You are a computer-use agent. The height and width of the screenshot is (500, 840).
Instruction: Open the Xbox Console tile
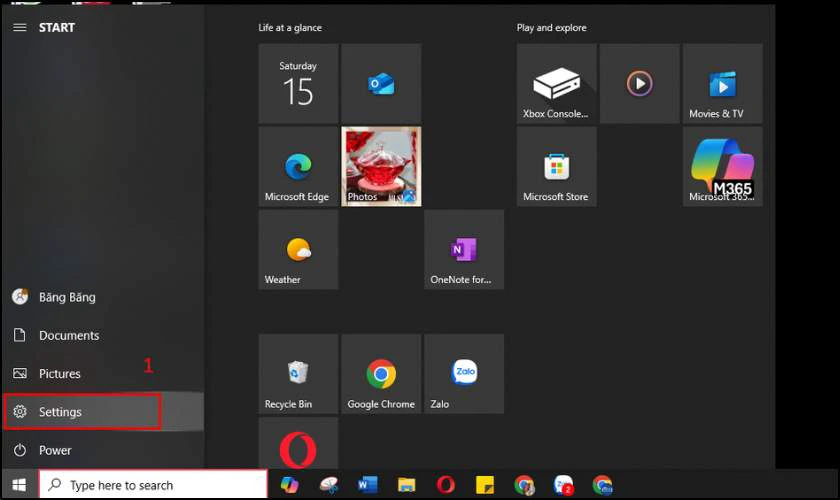[x=557, y=84]
